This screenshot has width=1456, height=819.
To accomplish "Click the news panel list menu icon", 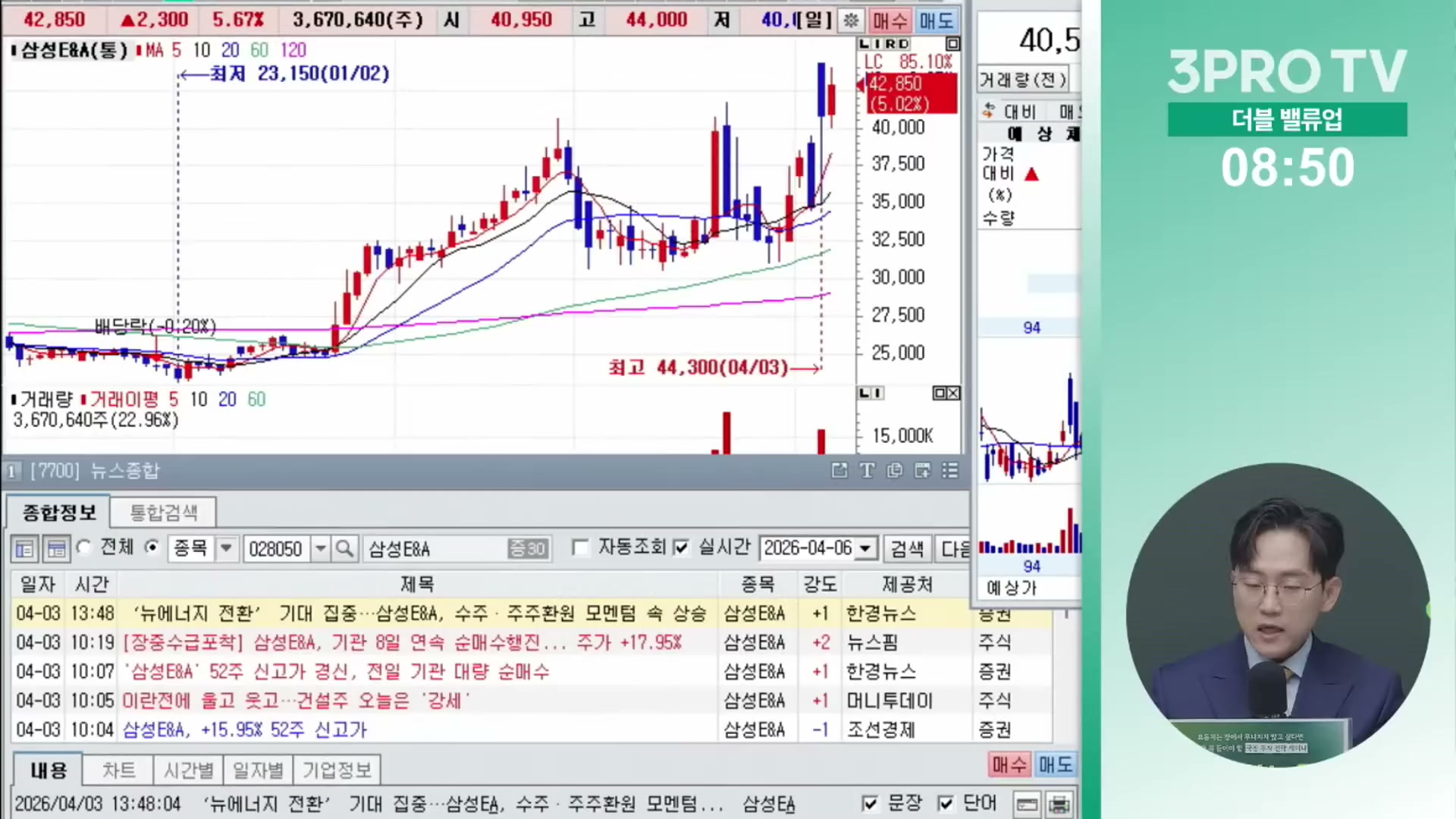I will coord(950,471).
